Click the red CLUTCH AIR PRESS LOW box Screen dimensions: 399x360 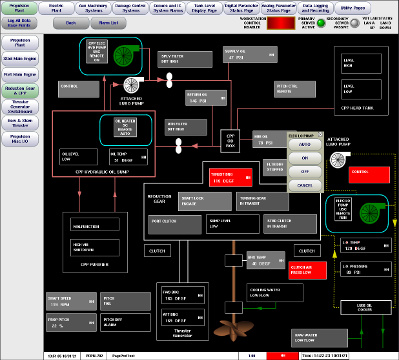pyautogui.click(x=307, y=270)
